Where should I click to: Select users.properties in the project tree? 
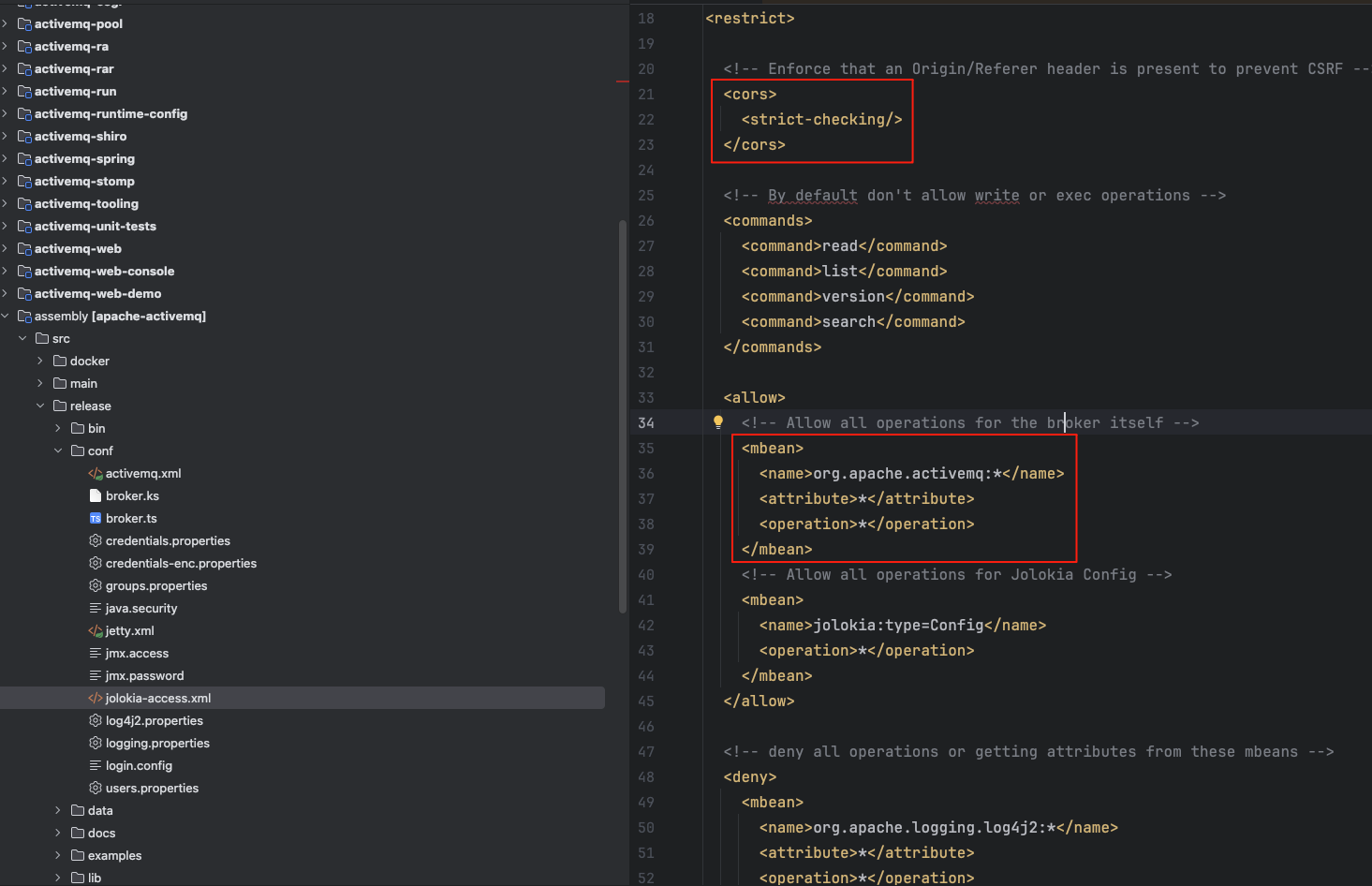click(152, 789)
